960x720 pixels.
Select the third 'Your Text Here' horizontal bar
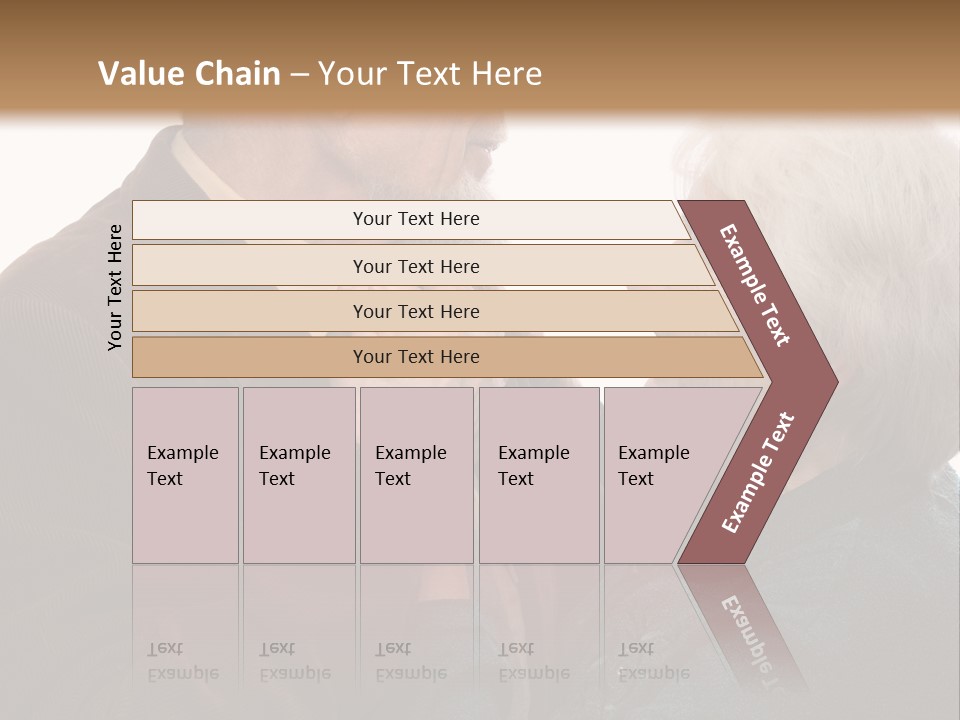416,311
